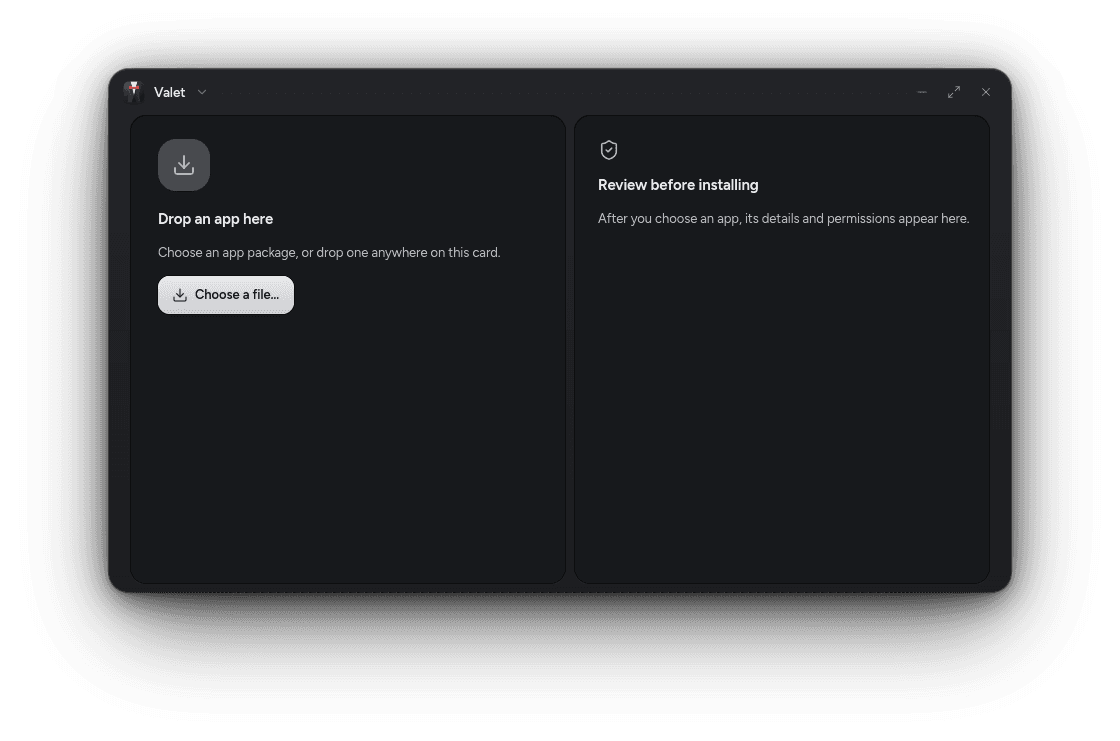Screen dimensions: 1120x741
Task: Click the text about details and permissions
Action: click(784, 219)
